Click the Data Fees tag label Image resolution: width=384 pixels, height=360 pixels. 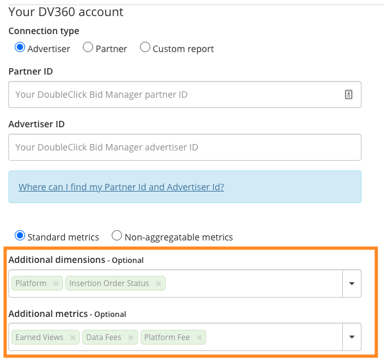click(x=104, y=337)
